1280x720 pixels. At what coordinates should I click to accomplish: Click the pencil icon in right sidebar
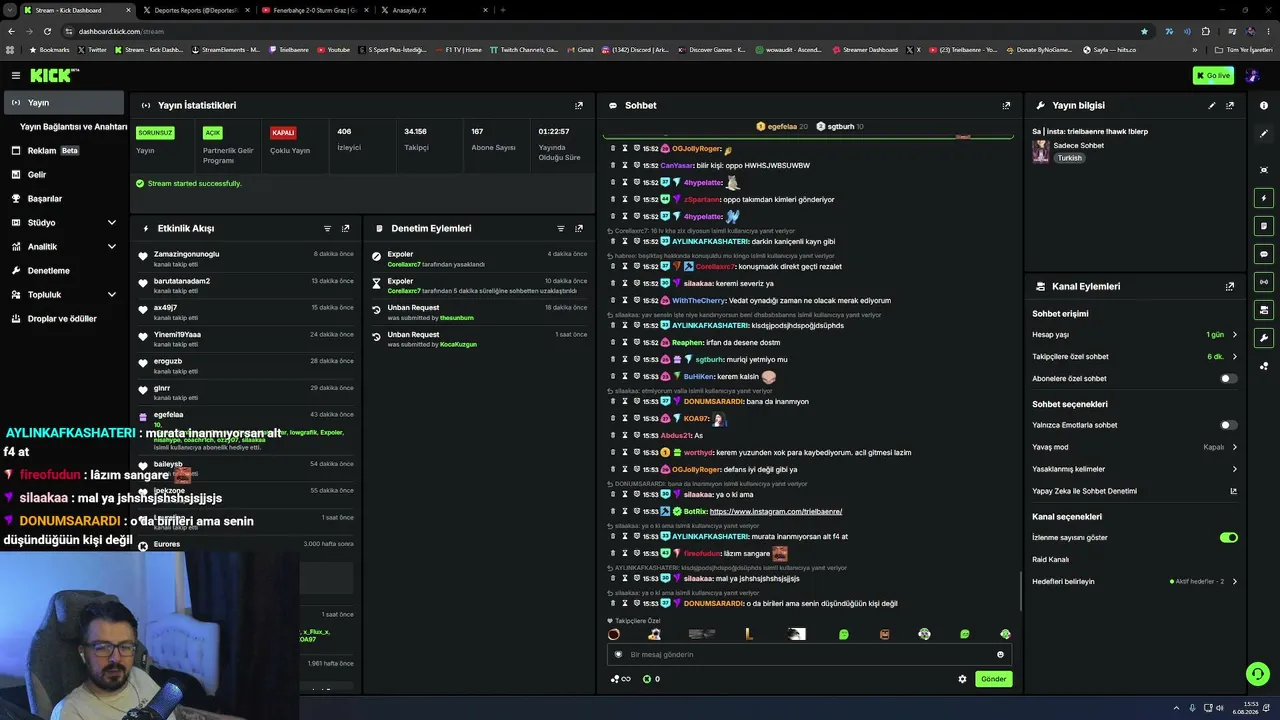[1264, 133]
